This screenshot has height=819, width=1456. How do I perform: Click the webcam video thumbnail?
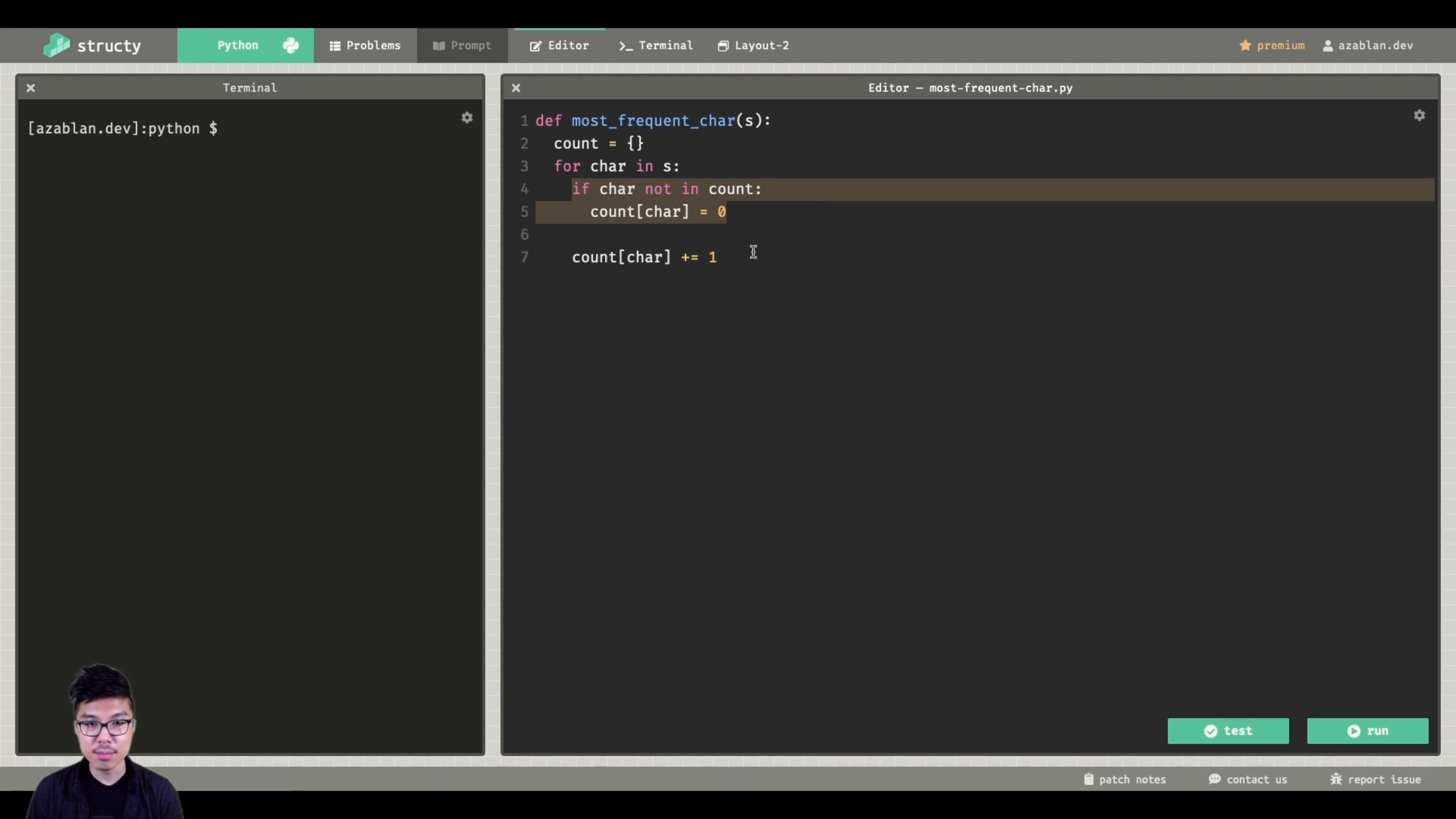point(105,741)
